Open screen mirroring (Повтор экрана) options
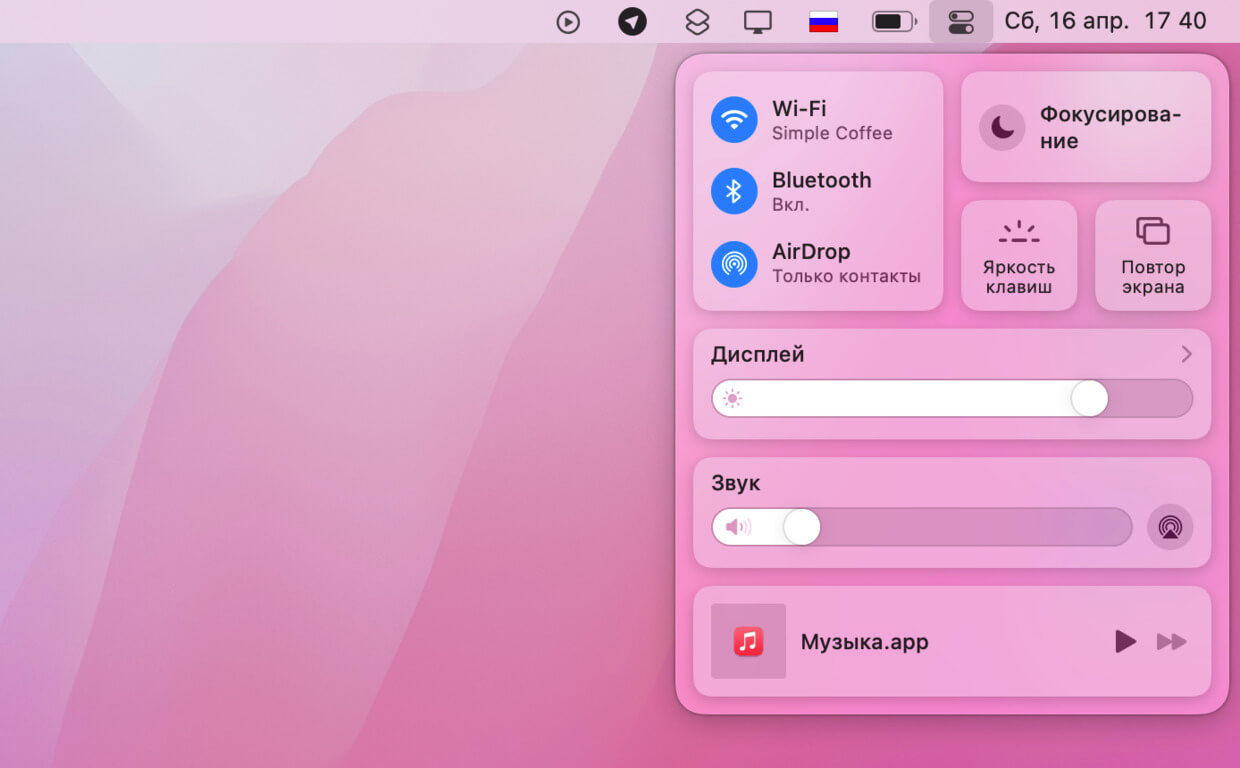 click(x=1152, y=256)
